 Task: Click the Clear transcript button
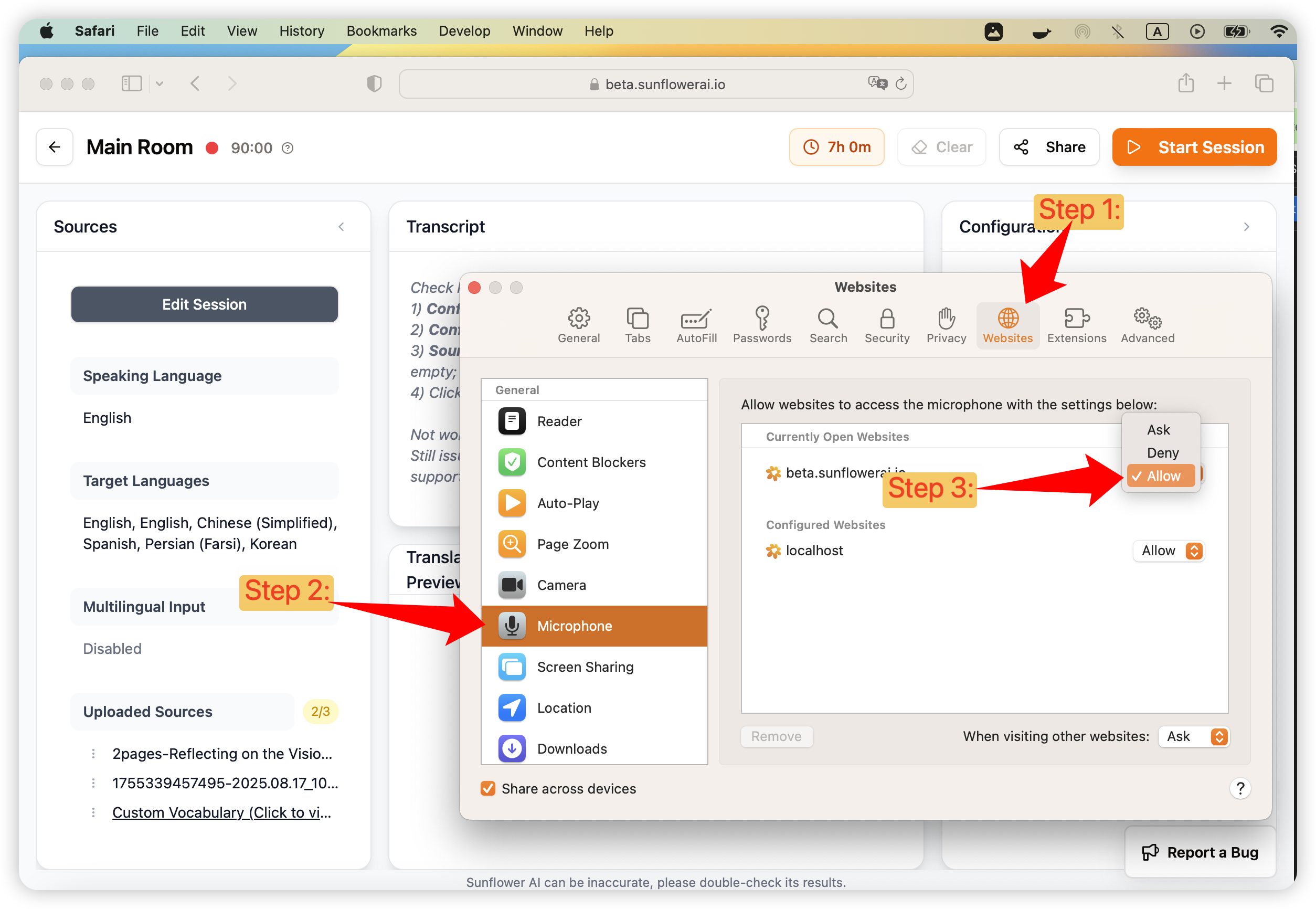[x=941, y=147]
